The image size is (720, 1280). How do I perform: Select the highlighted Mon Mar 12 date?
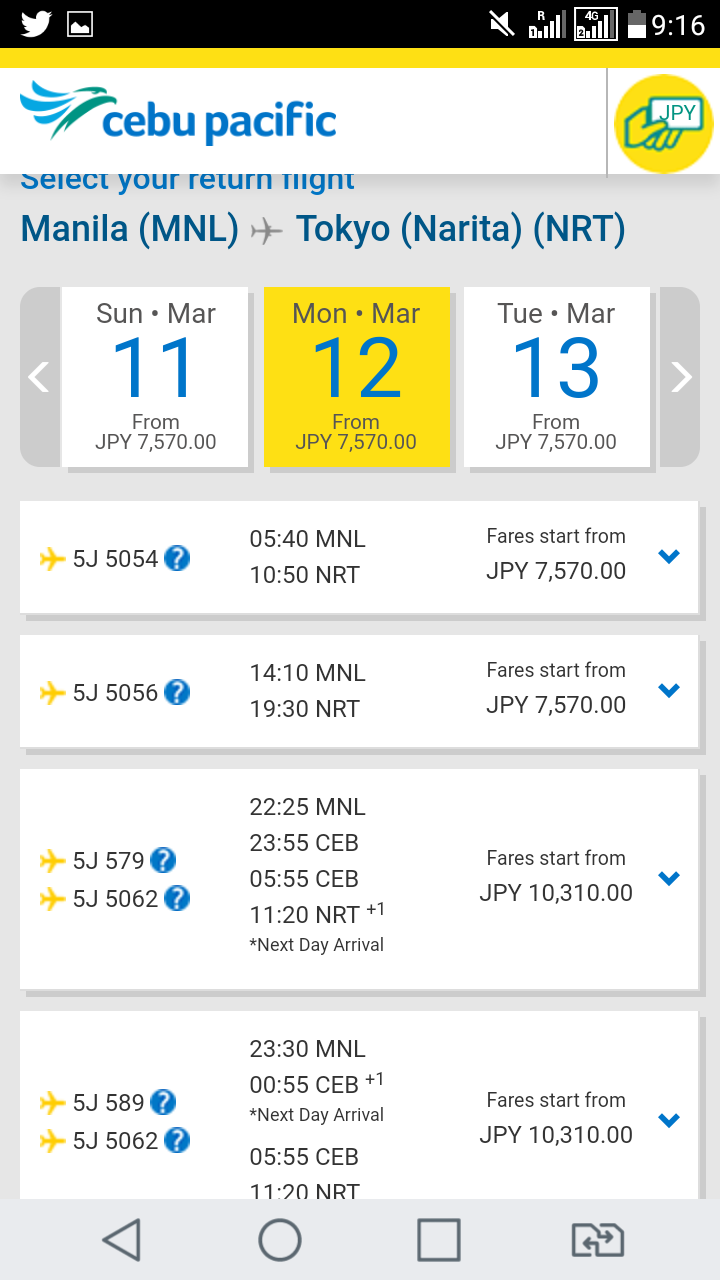(356, 377)
